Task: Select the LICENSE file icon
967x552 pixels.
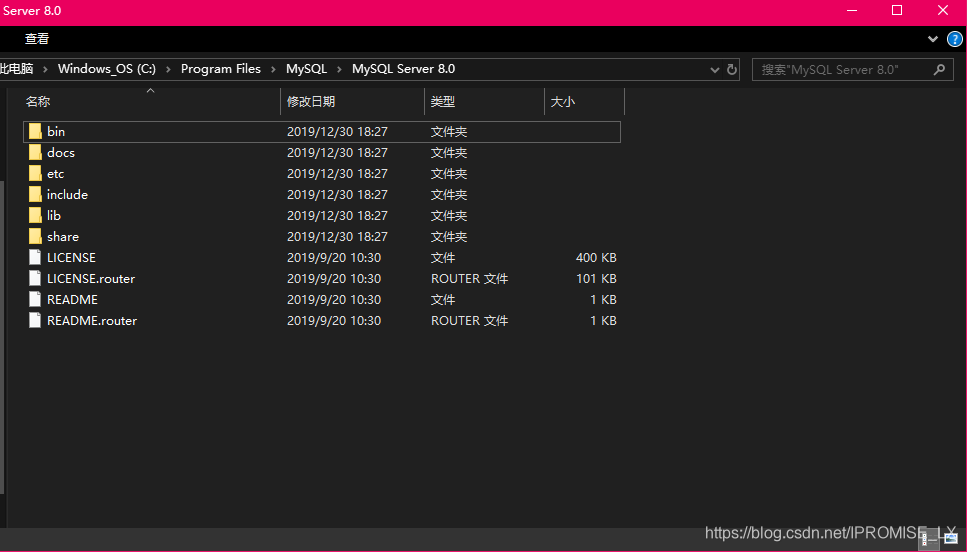Action: coord(35,257)
